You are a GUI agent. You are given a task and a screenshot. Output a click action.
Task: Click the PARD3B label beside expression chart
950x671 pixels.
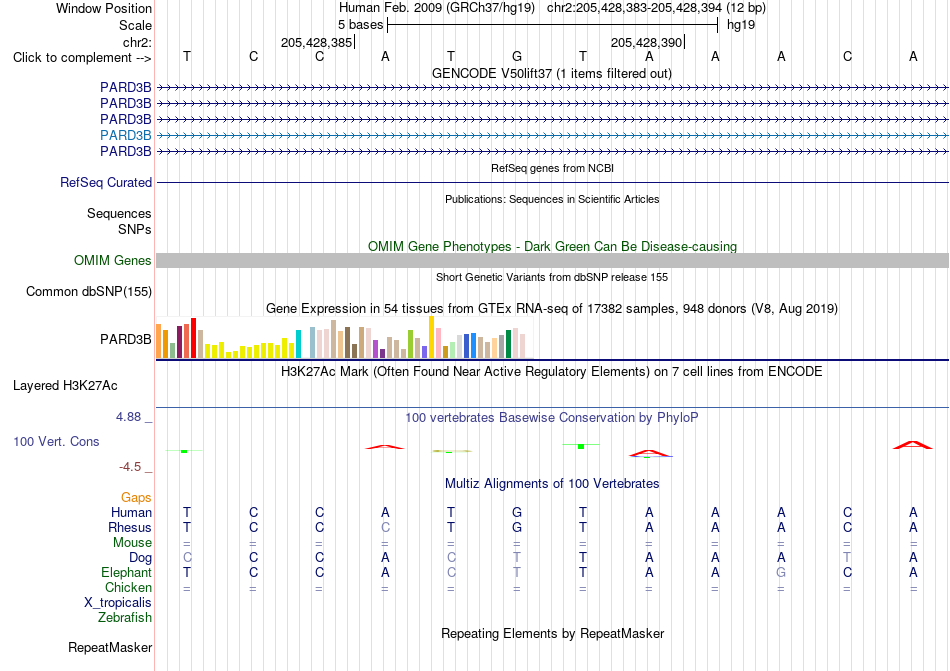125,339
